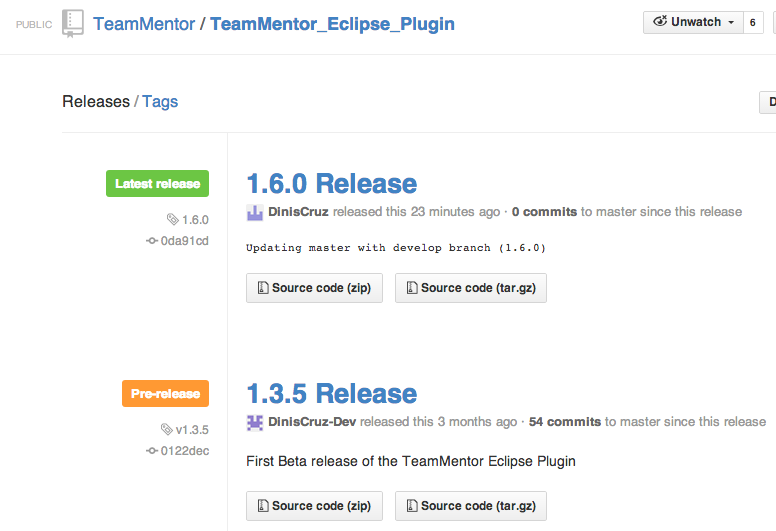Open the TeamMentor owner link
Screen dimensions: 776x531
pyautogui.click(x=144, y=23)
